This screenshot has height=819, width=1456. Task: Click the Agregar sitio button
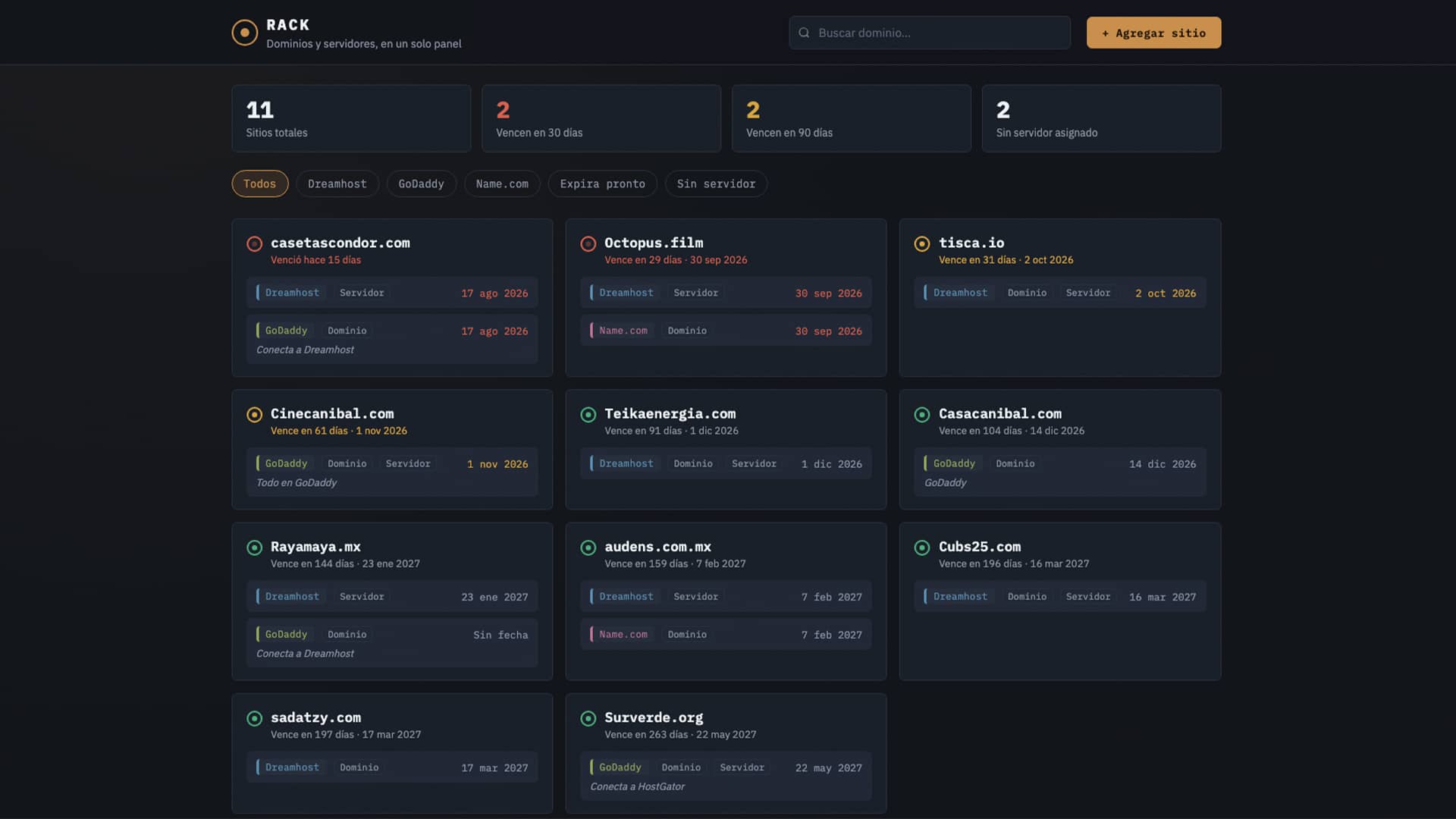(1153, 33)
